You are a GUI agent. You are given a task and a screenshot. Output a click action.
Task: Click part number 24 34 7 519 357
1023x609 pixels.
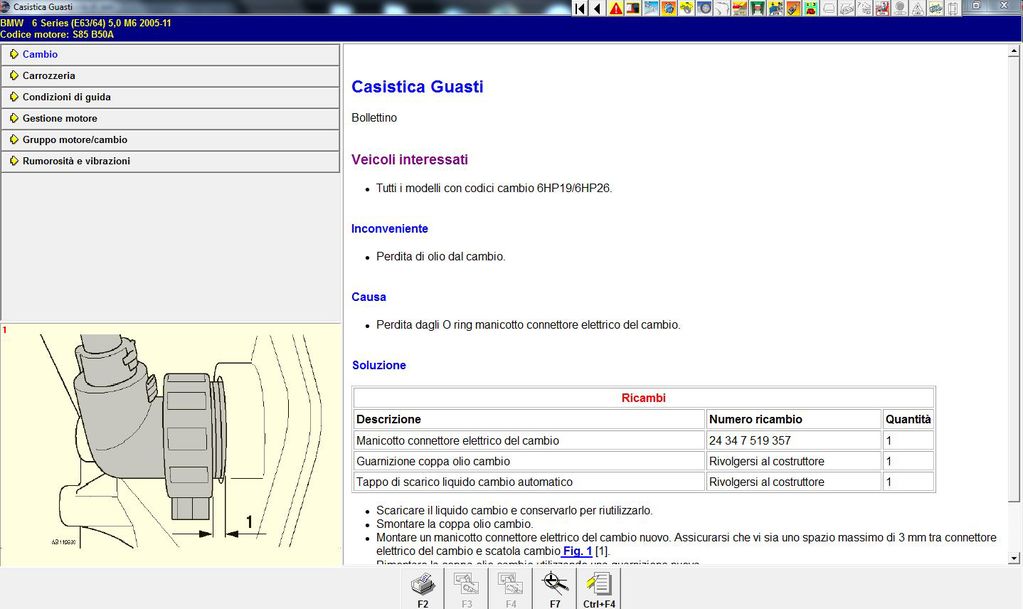(750, 441)
